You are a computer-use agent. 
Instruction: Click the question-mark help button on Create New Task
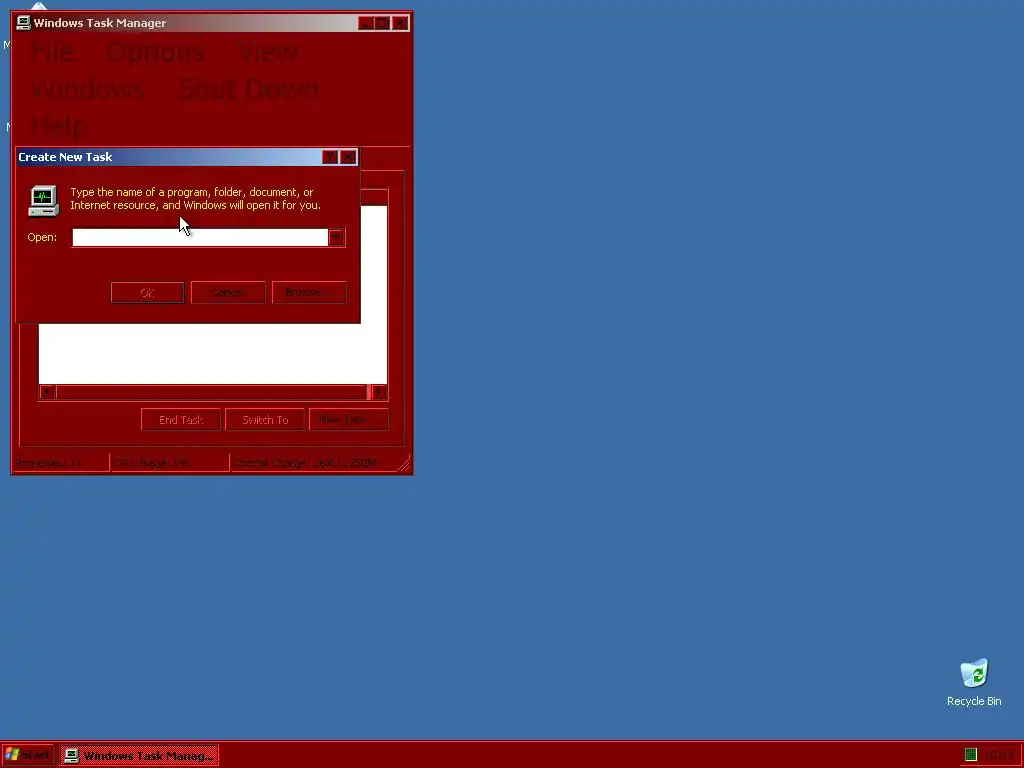point(330,157)
